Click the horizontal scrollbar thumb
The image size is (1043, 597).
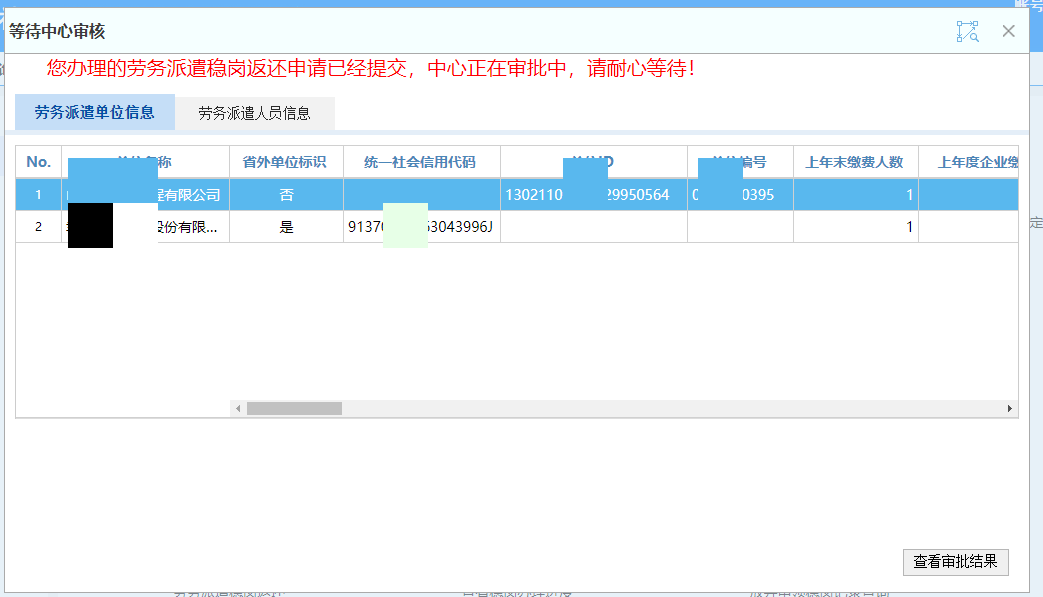tap(294, 409)
